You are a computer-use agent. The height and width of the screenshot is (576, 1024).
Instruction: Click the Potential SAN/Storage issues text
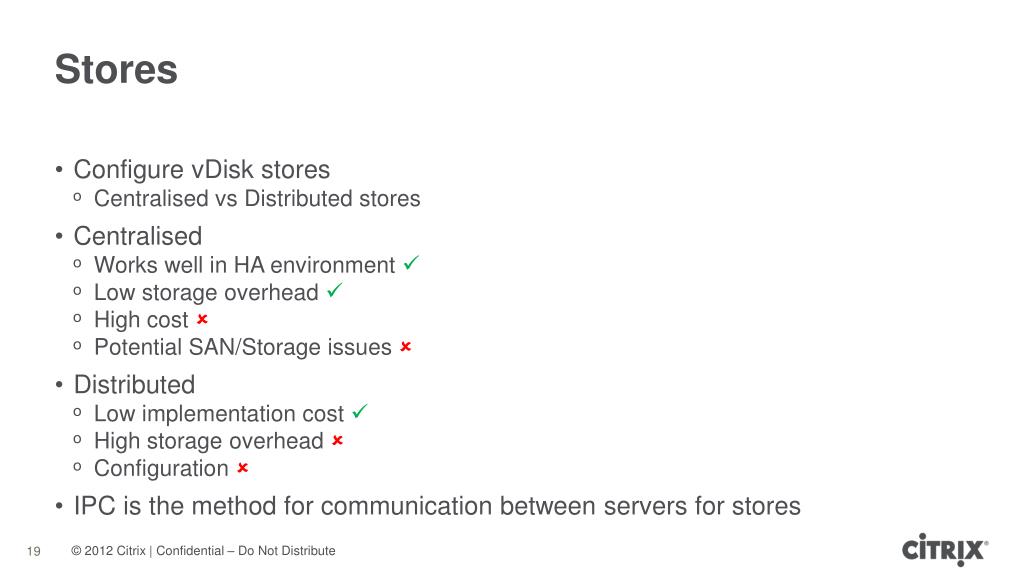243,347
